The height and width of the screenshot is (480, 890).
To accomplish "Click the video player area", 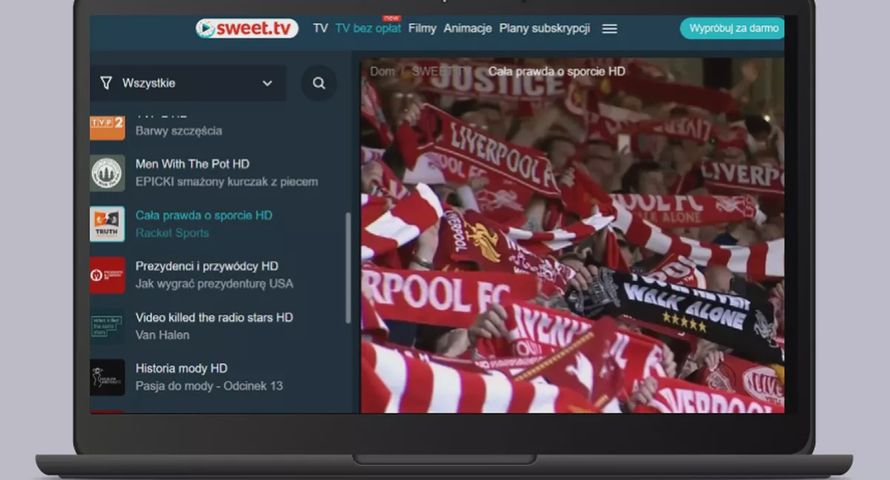I will click(573, 235).
